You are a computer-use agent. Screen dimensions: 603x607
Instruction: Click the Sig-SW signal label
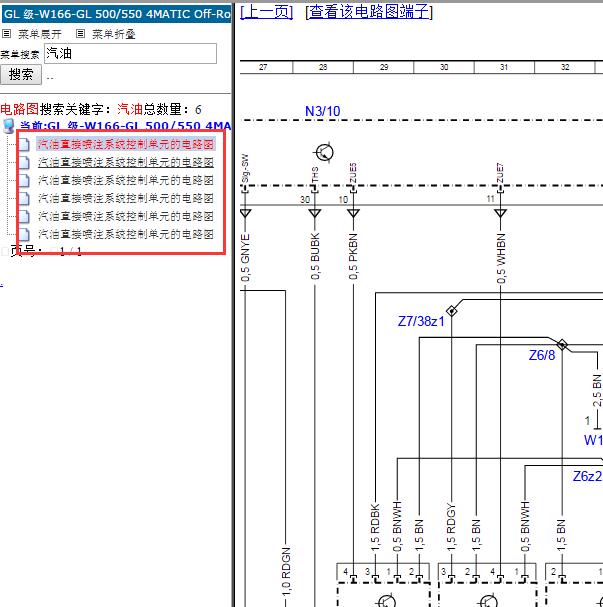(x=245, y=168)
